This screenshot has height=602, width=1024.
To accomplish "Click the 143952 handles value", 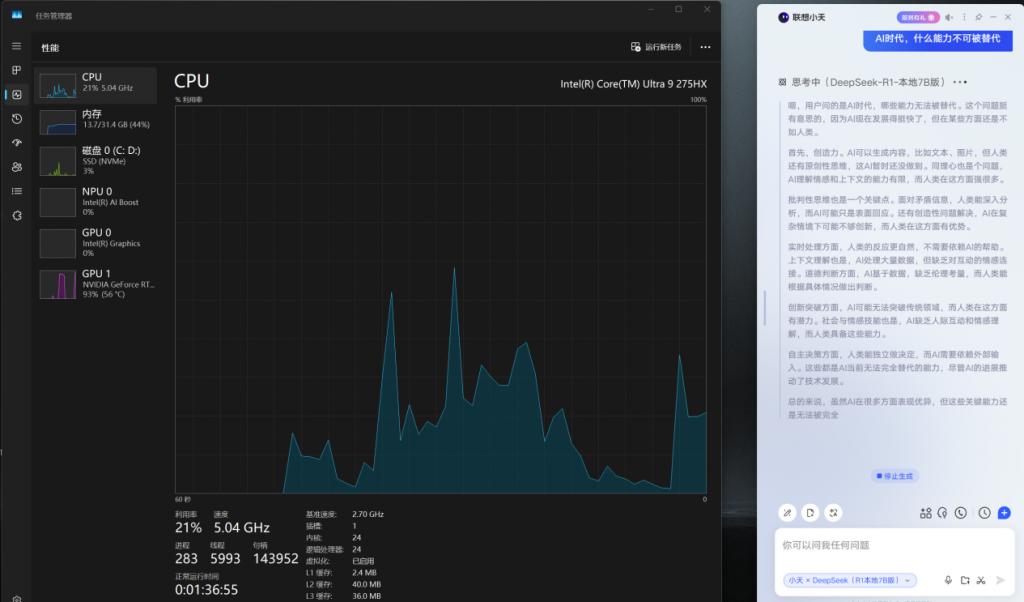I will pyautogui.click(x=276, y=559).
